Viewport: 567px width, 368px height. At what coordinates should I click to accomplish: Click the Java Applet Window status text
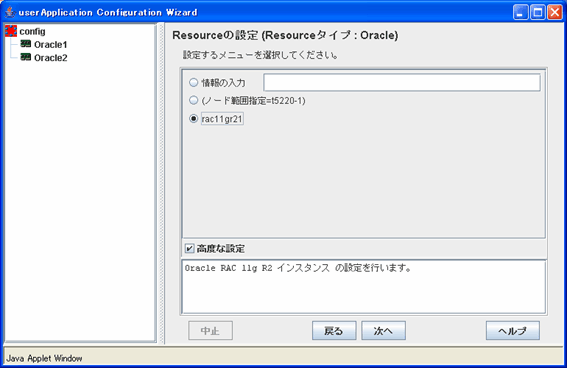coord(44,358)
